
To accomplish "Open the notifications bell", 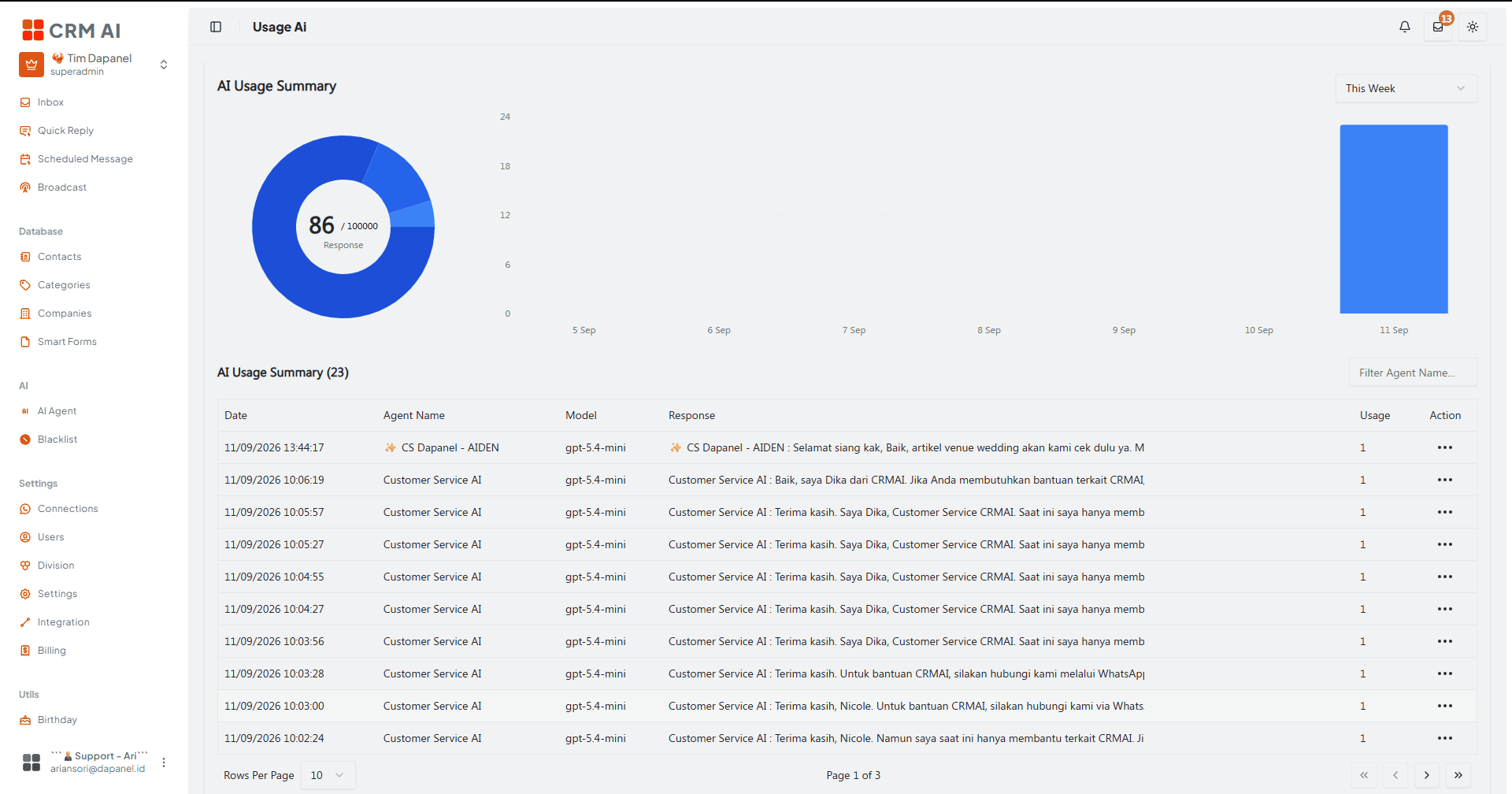I will tap(1405, 27).
